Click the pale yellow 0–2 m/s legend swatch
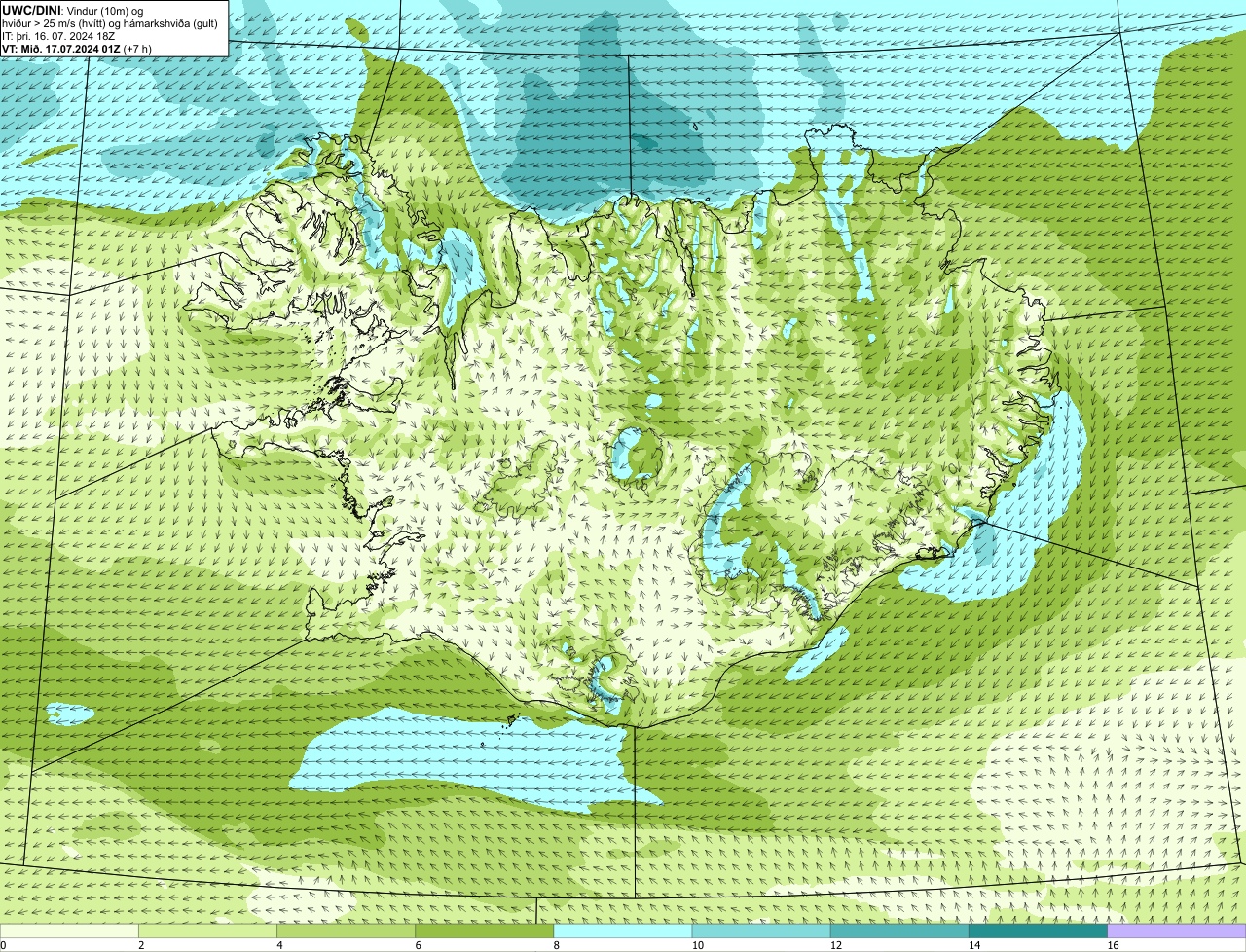The image size is (1246, 952). [69, 931]
